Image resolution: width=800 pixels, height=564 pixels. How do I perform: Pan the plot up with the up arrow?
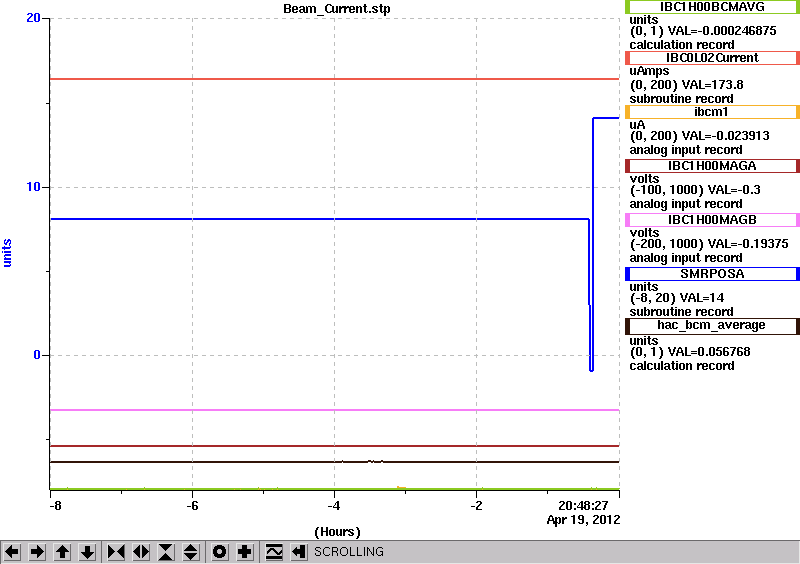62,552
